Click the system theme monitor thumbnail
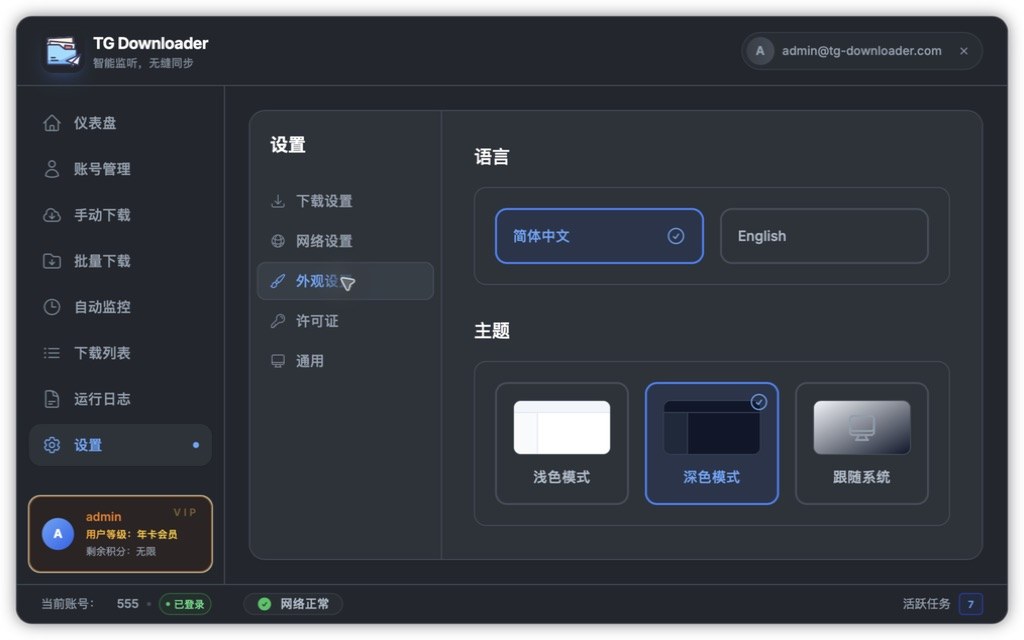The image size is (1024, 640). coord(861,428)
